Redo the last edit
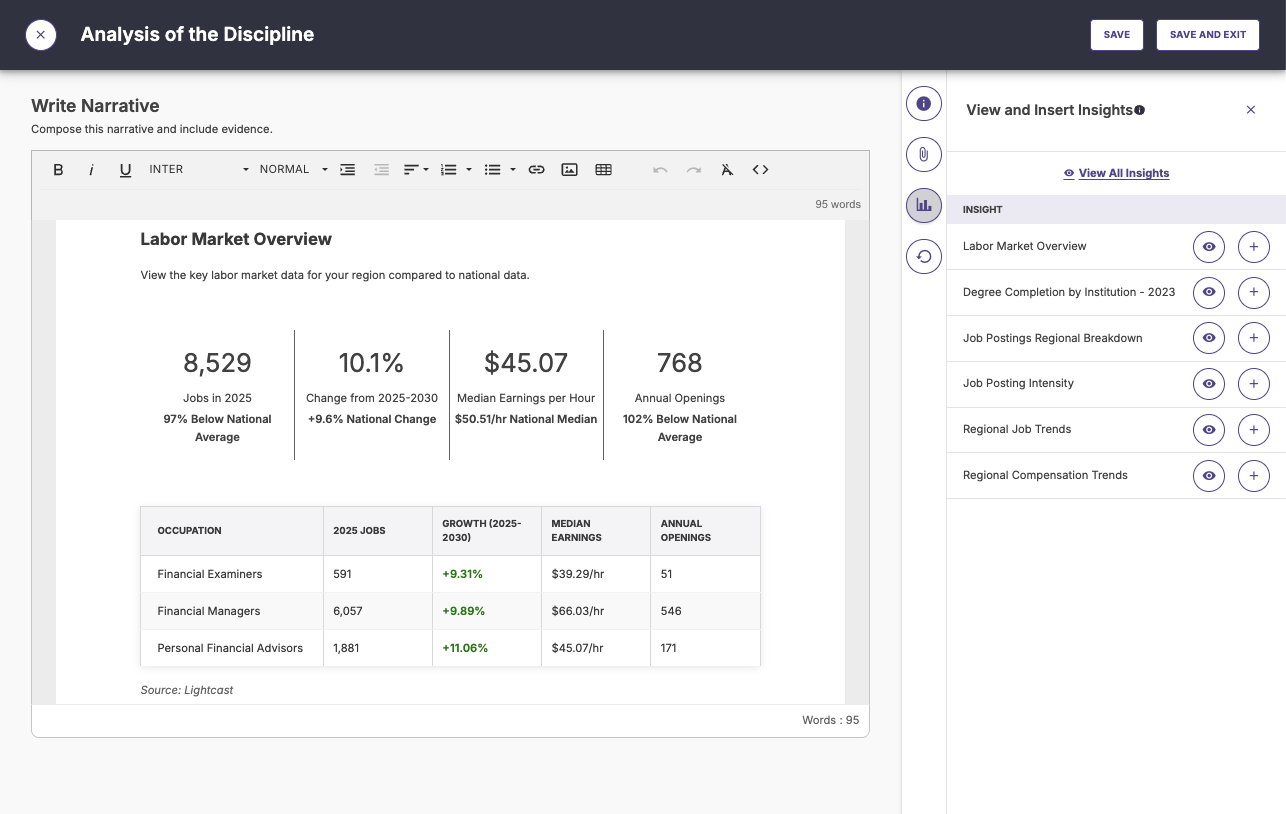The height and width of the screenshot is (814, 1286). 693,170
